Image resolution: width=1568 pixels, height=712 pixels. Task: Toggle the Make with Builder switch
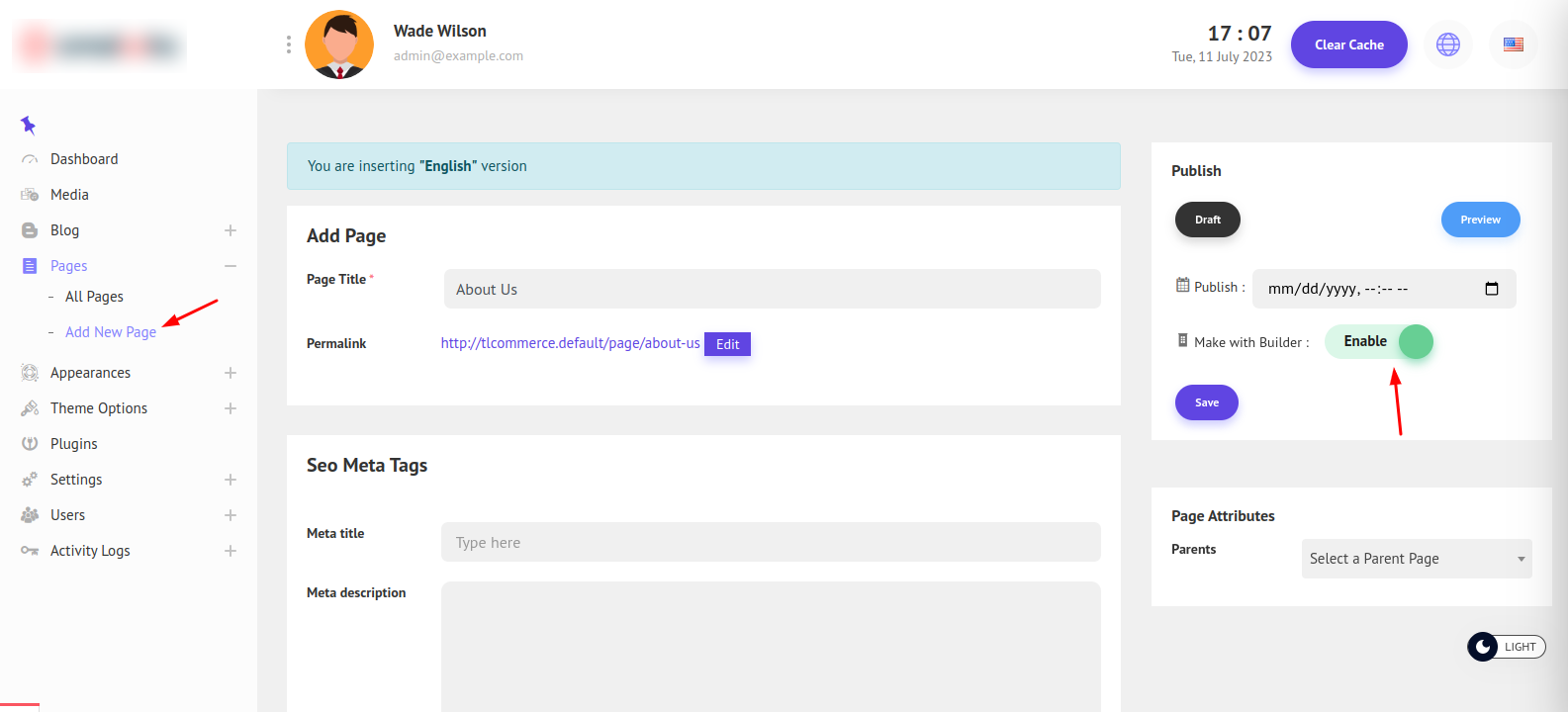point(1379,342)
